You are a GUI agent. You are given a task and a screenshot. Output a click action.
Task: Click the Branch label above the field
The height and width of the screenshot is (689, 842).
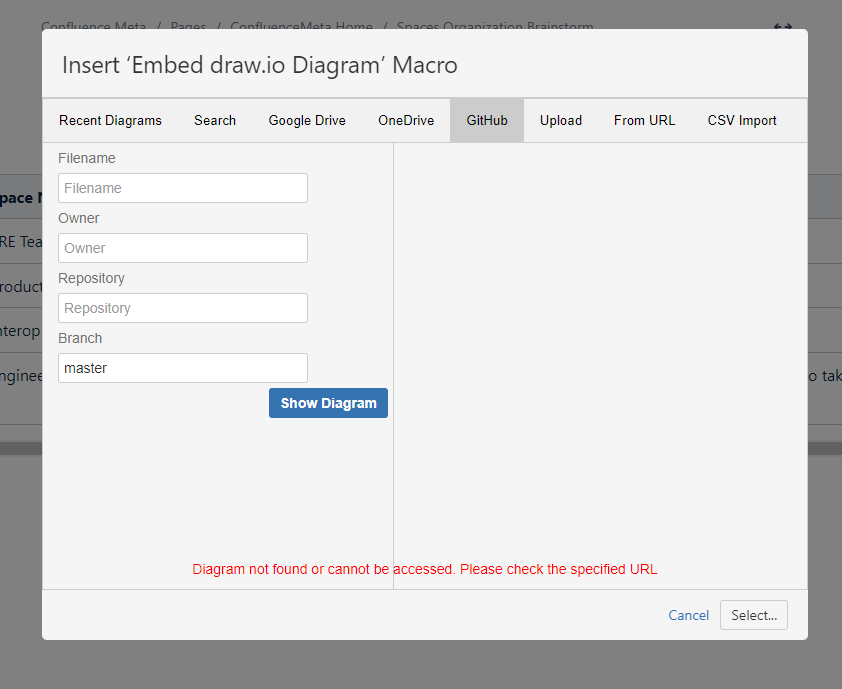coord(80,338)
